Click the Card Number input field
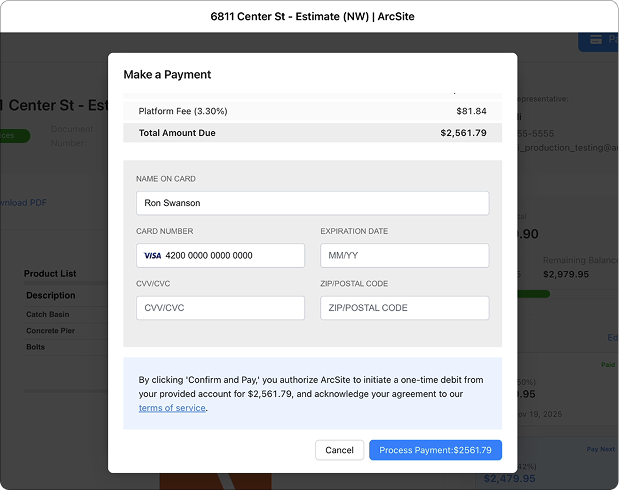This screenshot has height=490, width=619. tap(220, 255)
